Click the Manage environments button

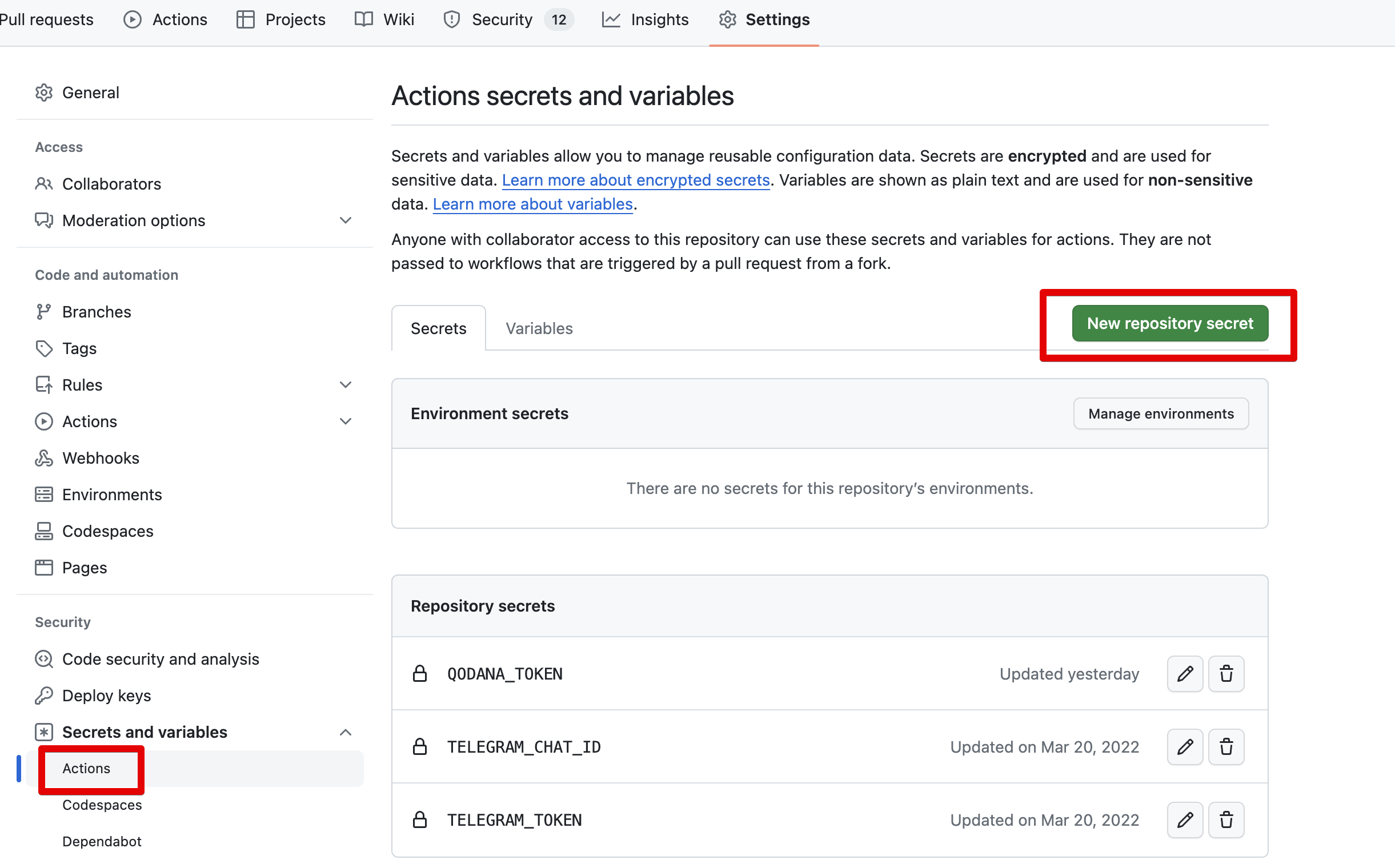[x=1160, y=413]
